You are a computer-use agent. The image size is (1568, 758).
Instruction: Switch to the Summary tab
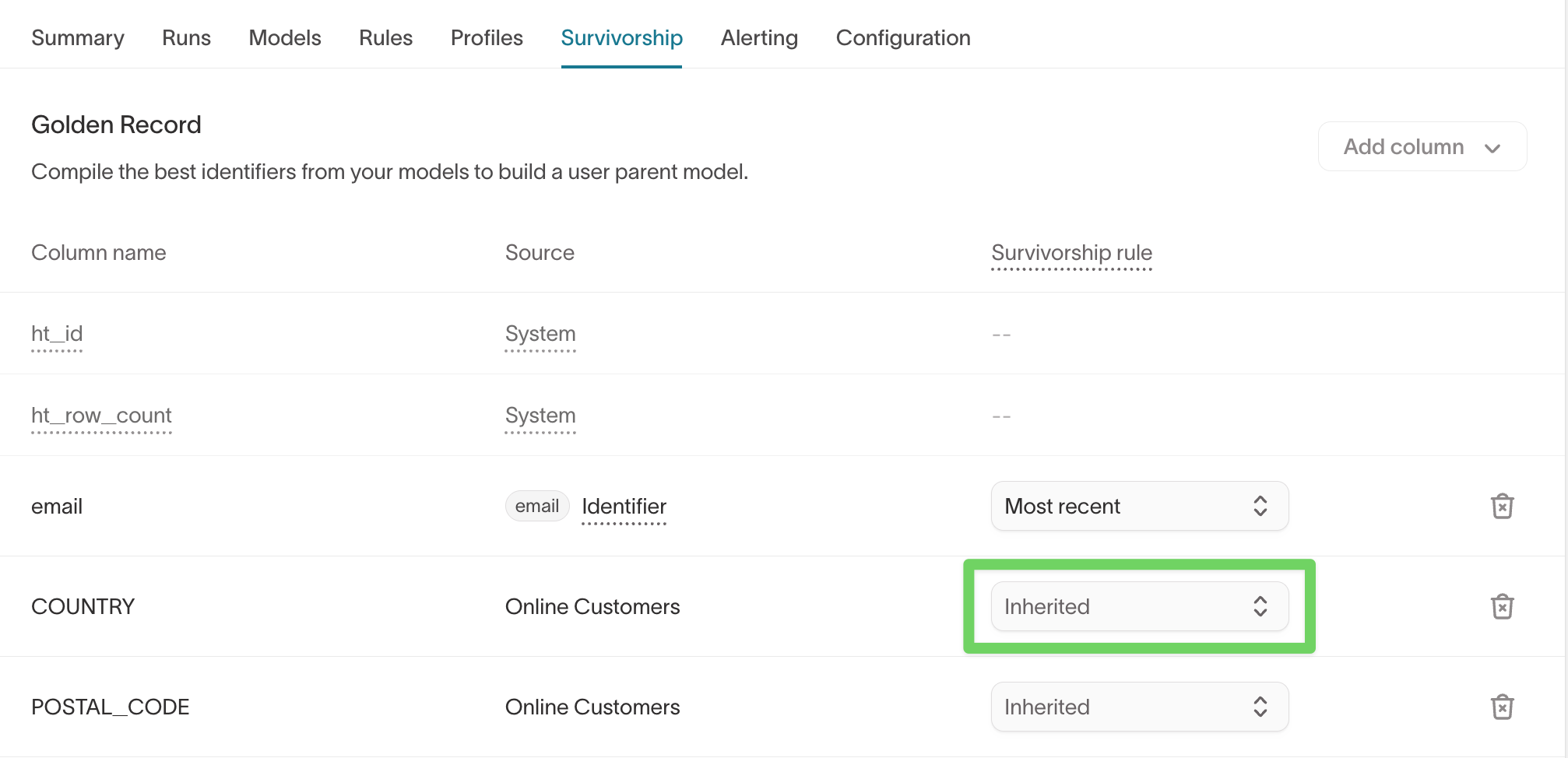click(x=78, y=38)
